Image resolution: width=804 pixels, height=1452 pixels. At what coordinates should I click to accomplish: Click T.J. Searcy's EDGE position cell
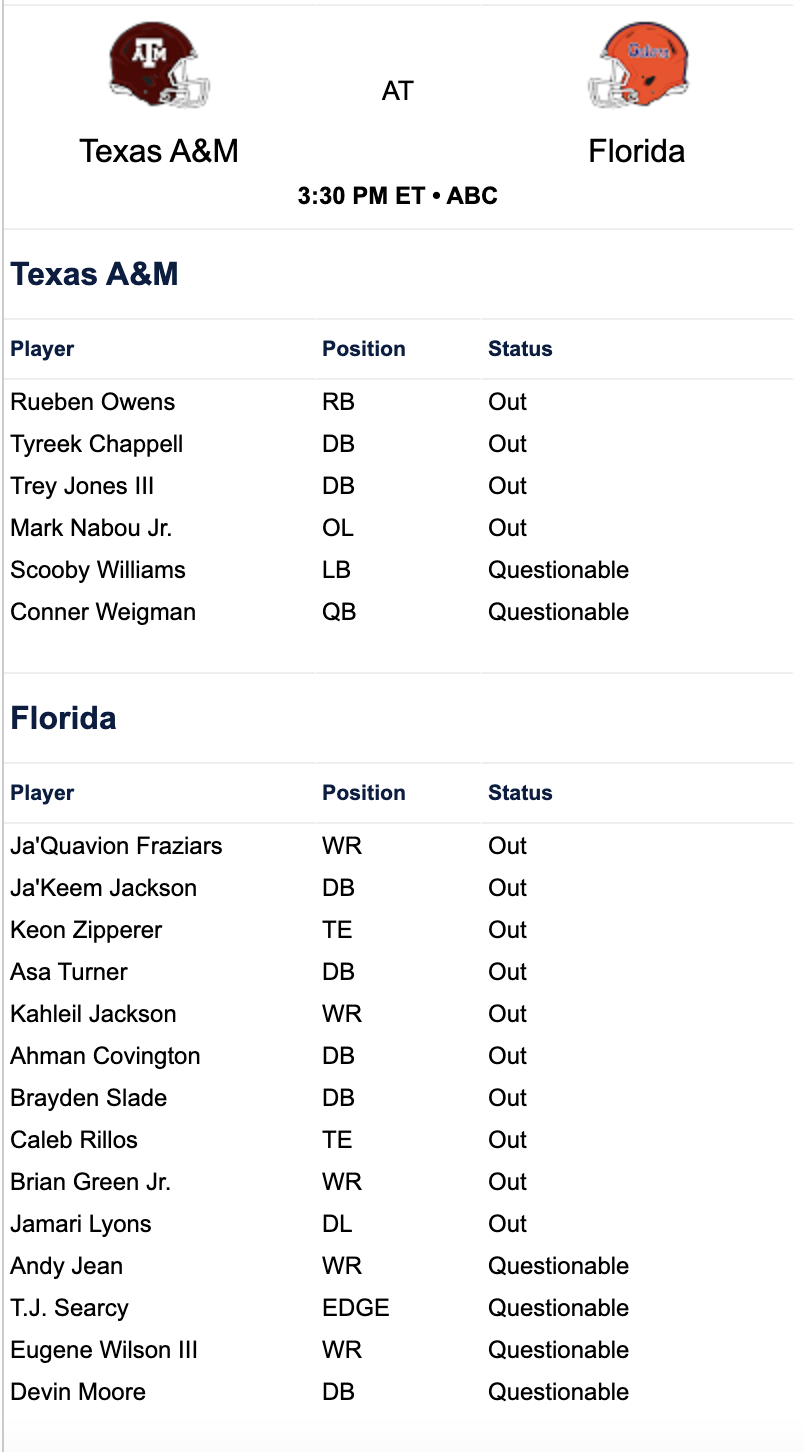click(355, 1308)
